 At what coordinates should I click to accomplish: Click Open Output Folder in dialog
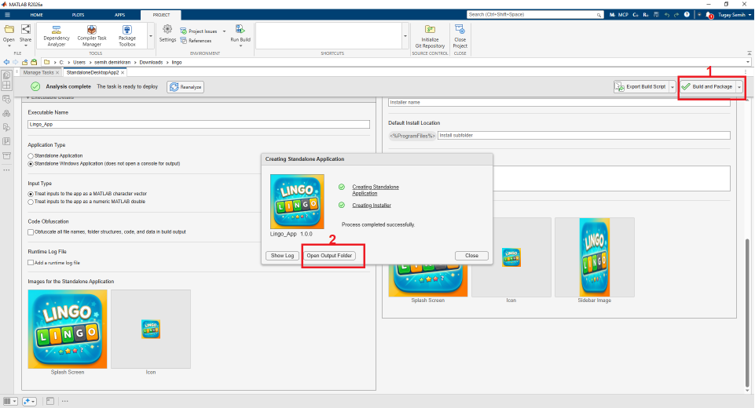pos(329,256)
